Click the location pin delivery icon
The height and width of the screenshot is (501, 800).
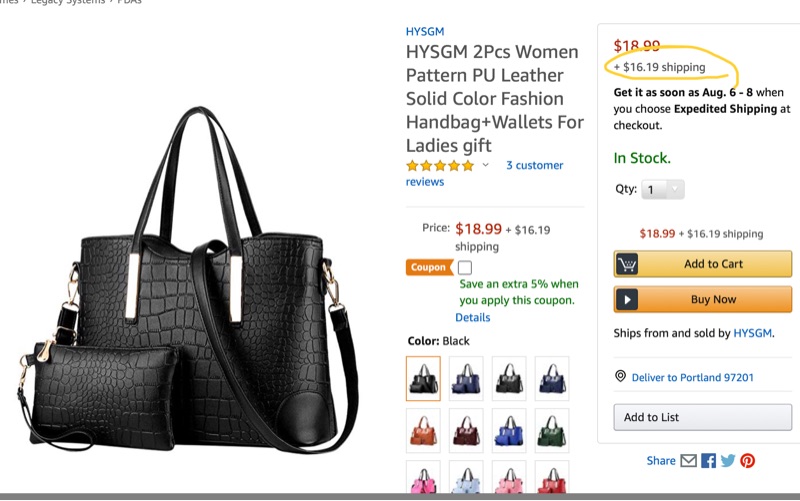pyautogui.click(x=620, y=377)
